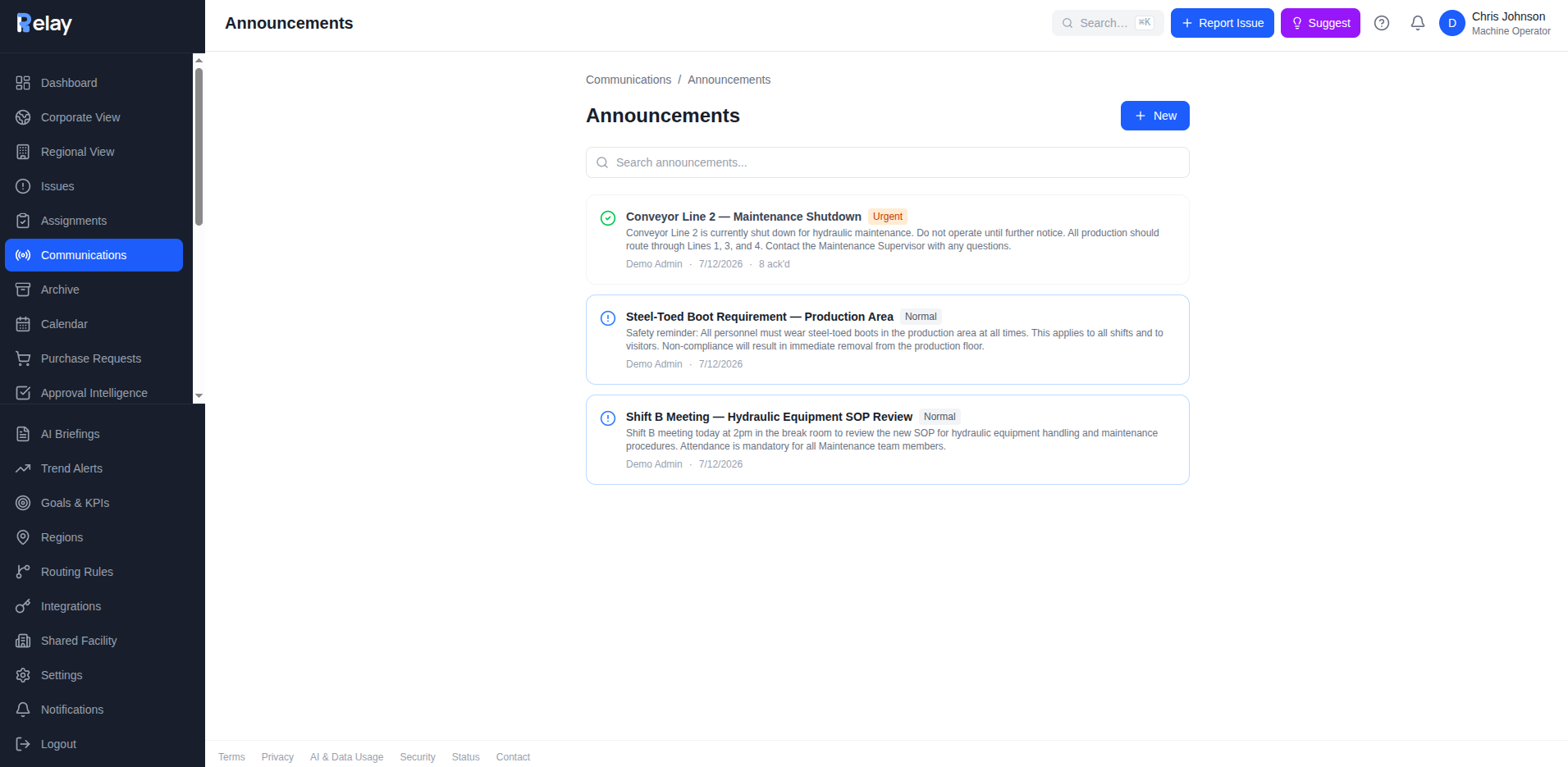
Task: Navigate to Issues
Action: click(94, 186)
